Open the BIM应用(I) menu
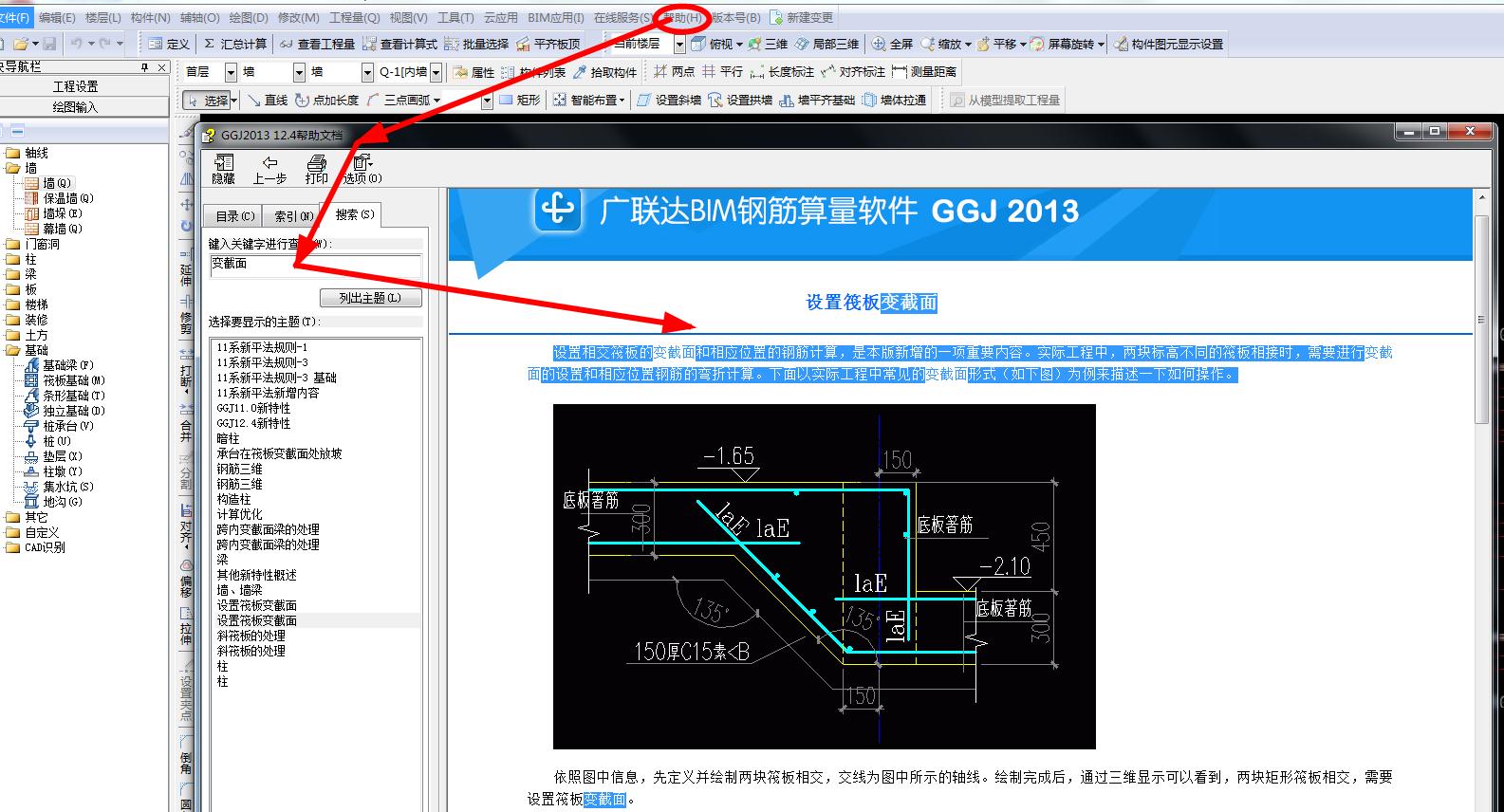Image resolution: width=1504 pixels, height=812 pixels. pos(556,17)
